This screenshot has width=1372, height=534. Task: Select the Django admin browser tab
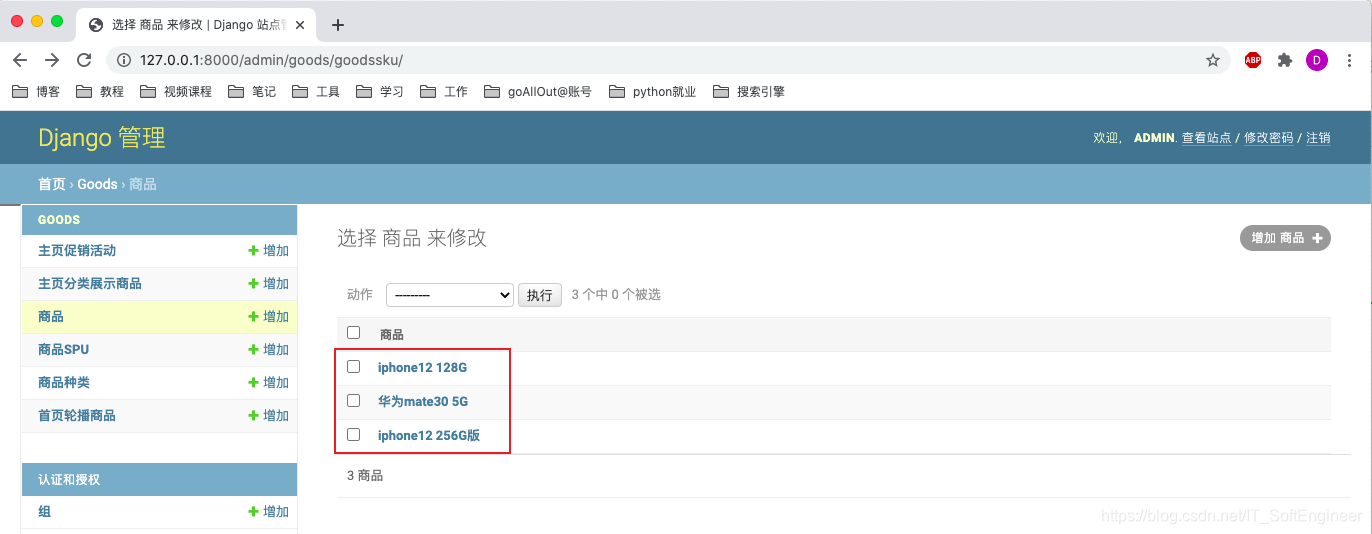click(x=198, y=25)
